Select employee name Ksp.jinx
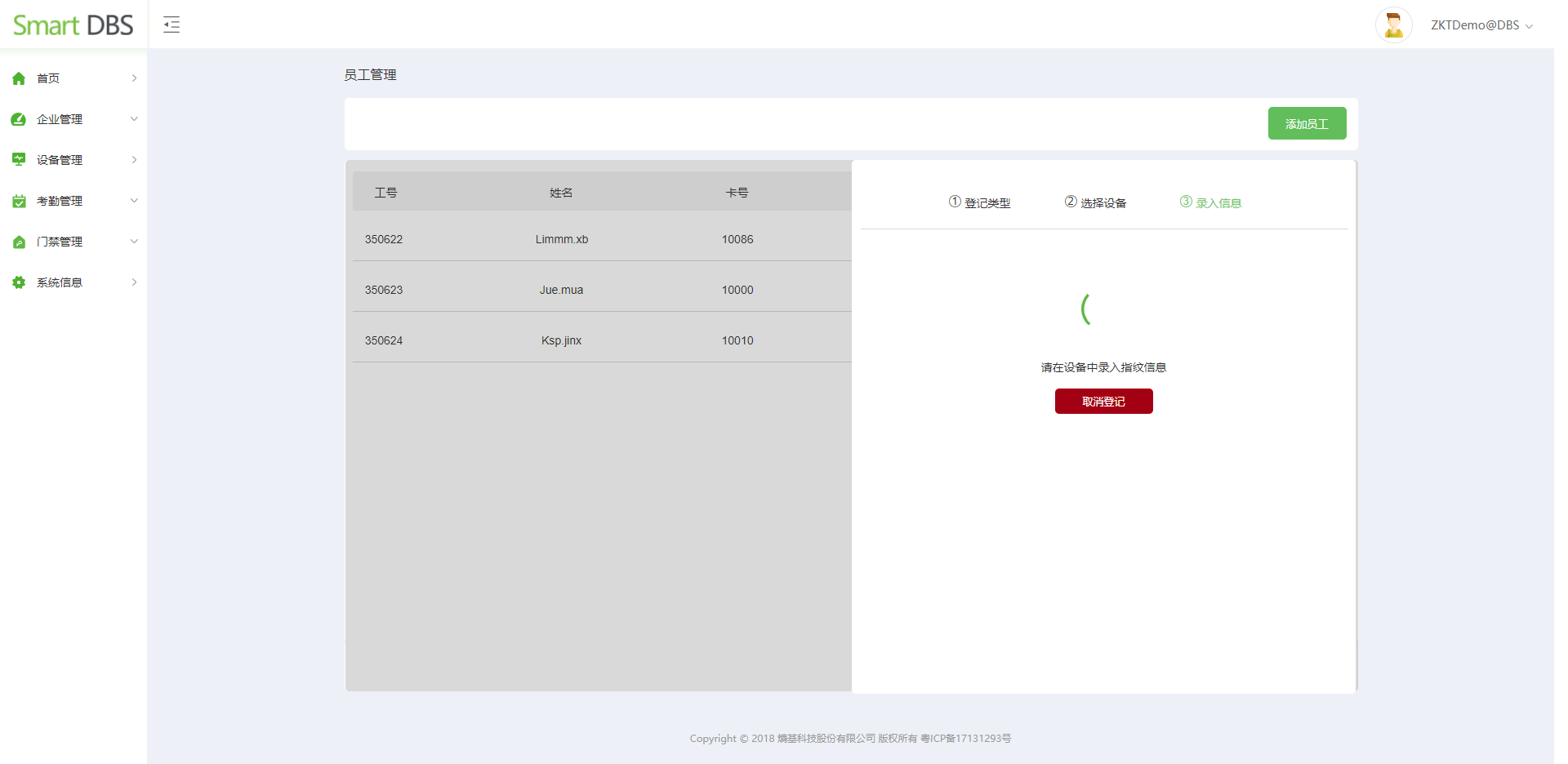1568x764 pixels. [x=561, y=340]
